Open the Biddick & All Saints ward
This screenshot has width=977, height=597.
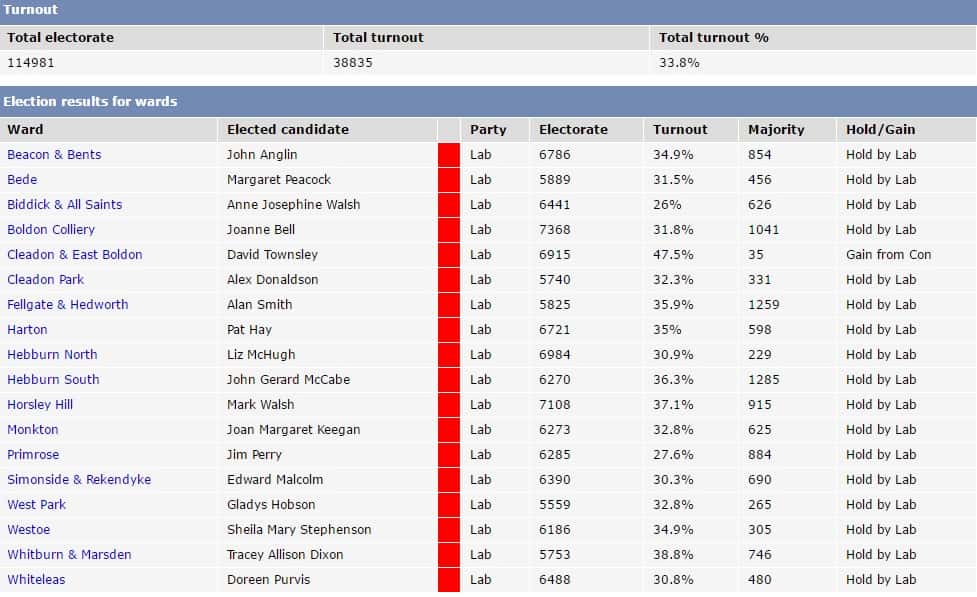pos(65,204)
